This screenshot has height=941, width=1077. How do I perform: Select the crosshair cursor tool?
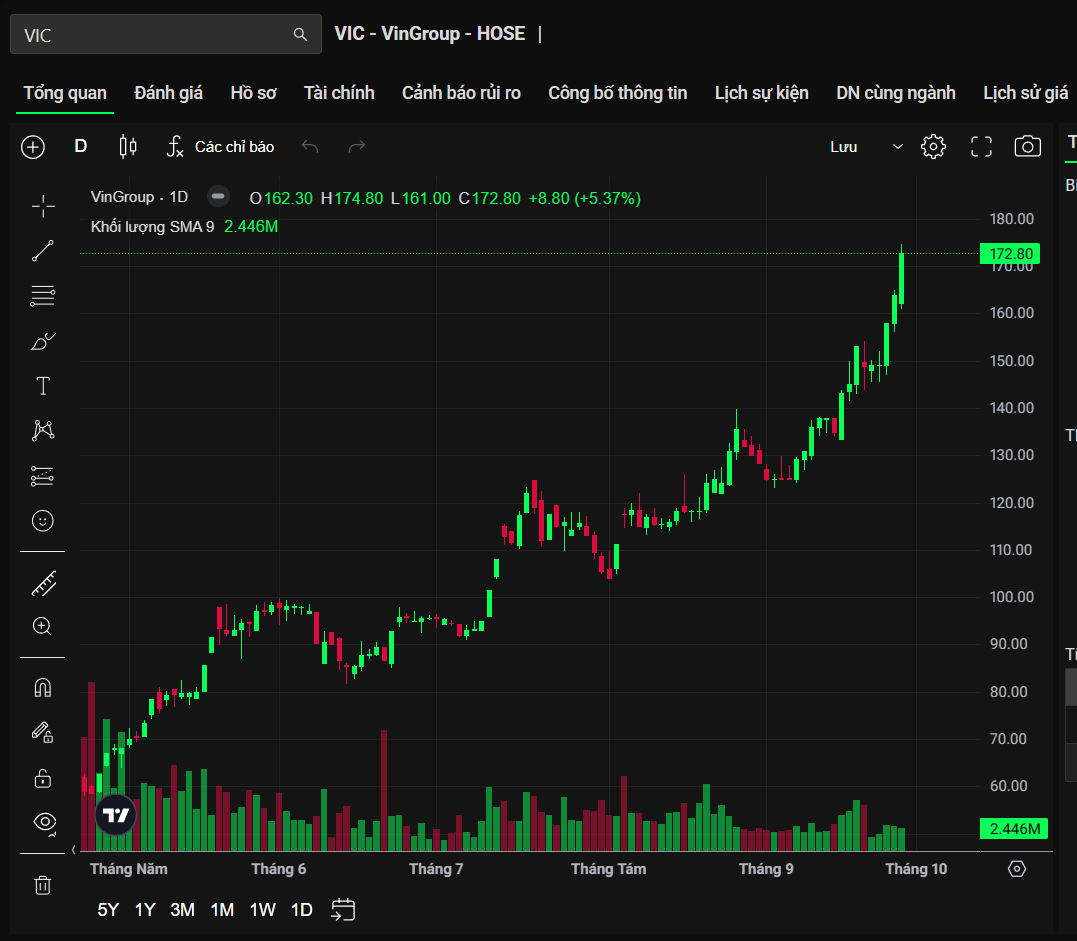(43, 206)
